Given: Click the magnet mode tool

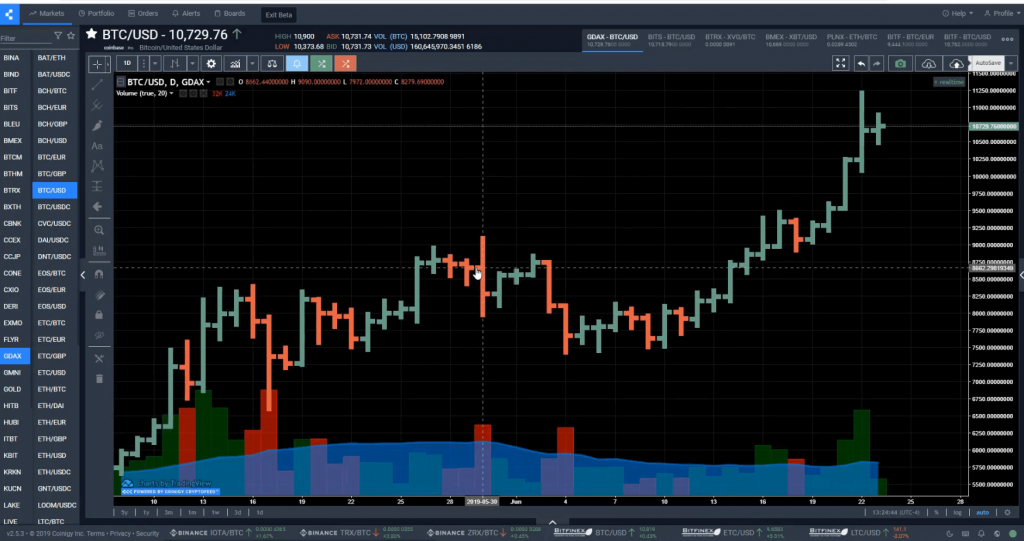Looking at the screenshot, I should click(99, 274).
